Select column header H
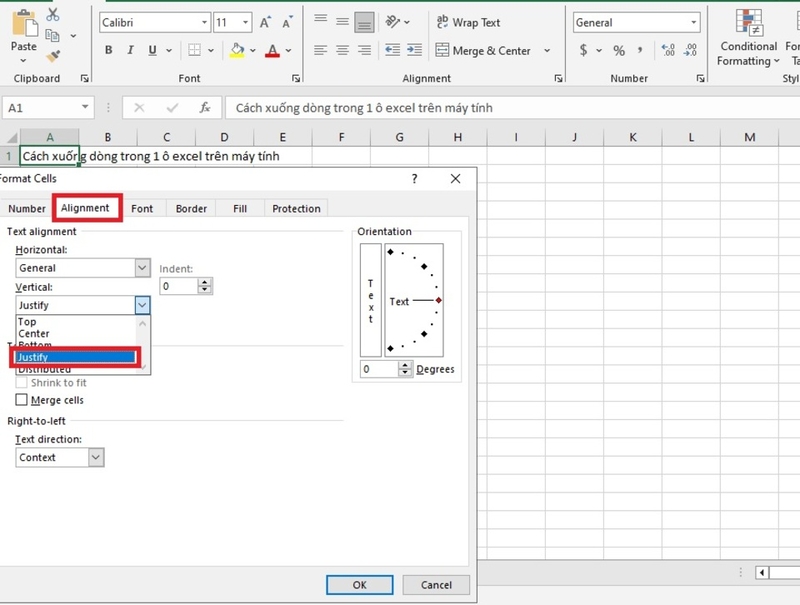Image resolution: width=800 pixels, height=605 pixels. pyautogui.click(x=458, y=137)
